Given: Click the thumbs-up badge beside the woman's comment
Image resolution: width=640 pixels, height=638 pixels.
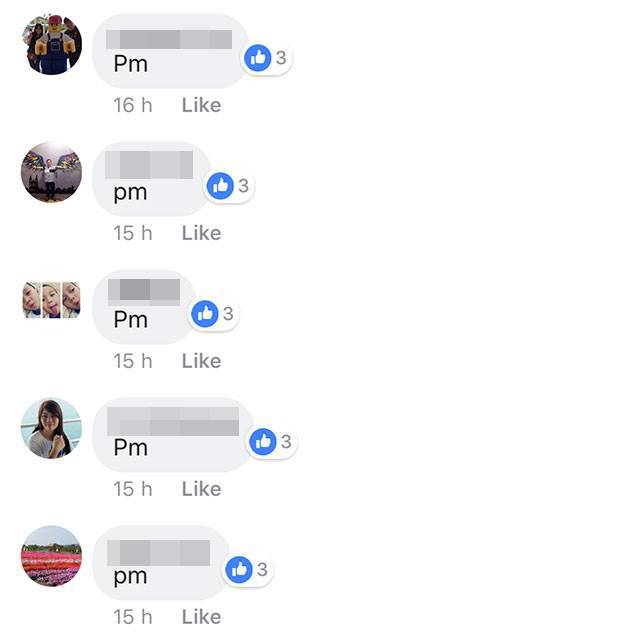Looking at the screenshot, I should pos(272,442).
